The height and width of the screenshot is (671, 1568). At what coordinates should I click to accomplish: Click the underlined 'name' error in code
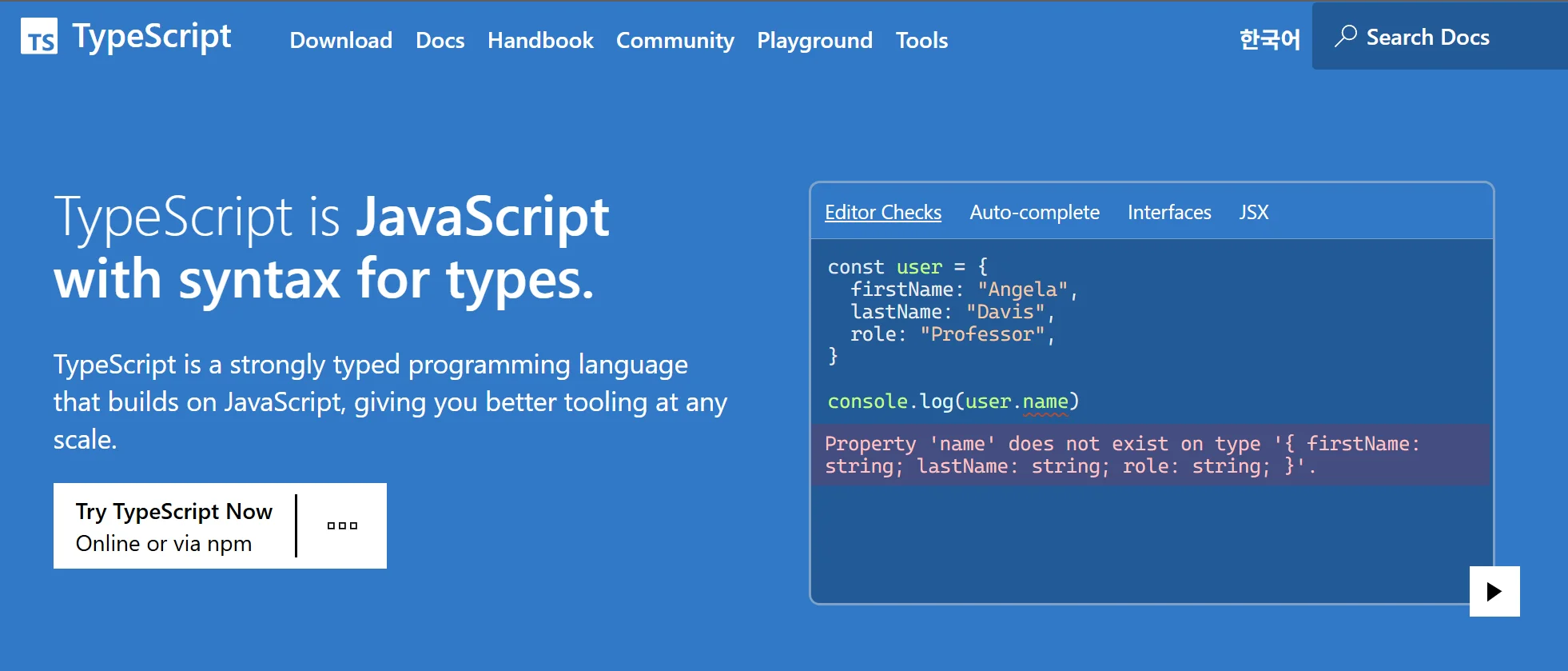pos(1045,401)
